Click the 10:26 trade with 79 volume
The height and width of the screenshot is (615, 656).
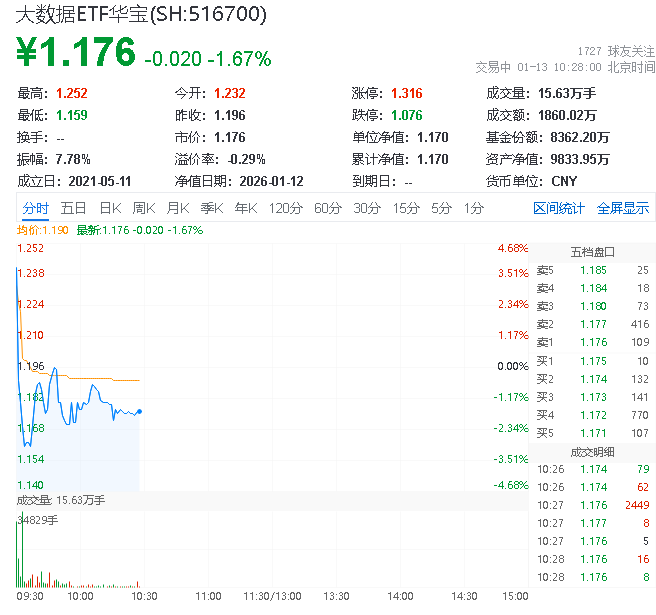click(592, 469)
